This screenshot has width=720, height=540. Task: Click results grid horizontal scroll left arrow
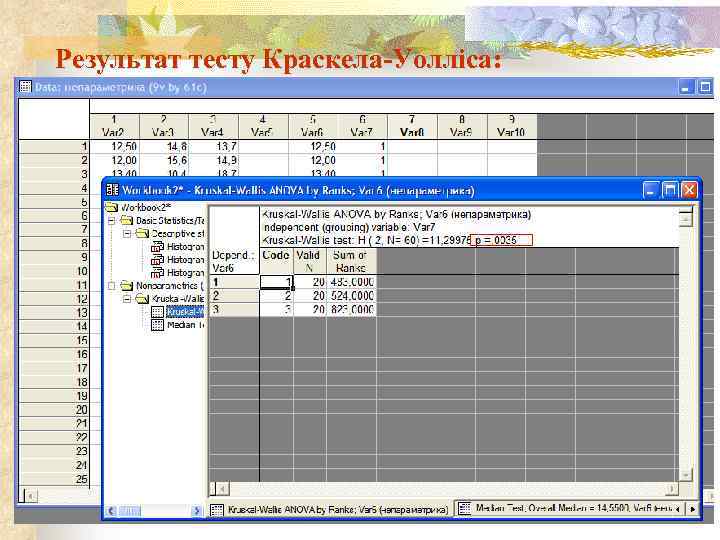click(x=222, y=489)
